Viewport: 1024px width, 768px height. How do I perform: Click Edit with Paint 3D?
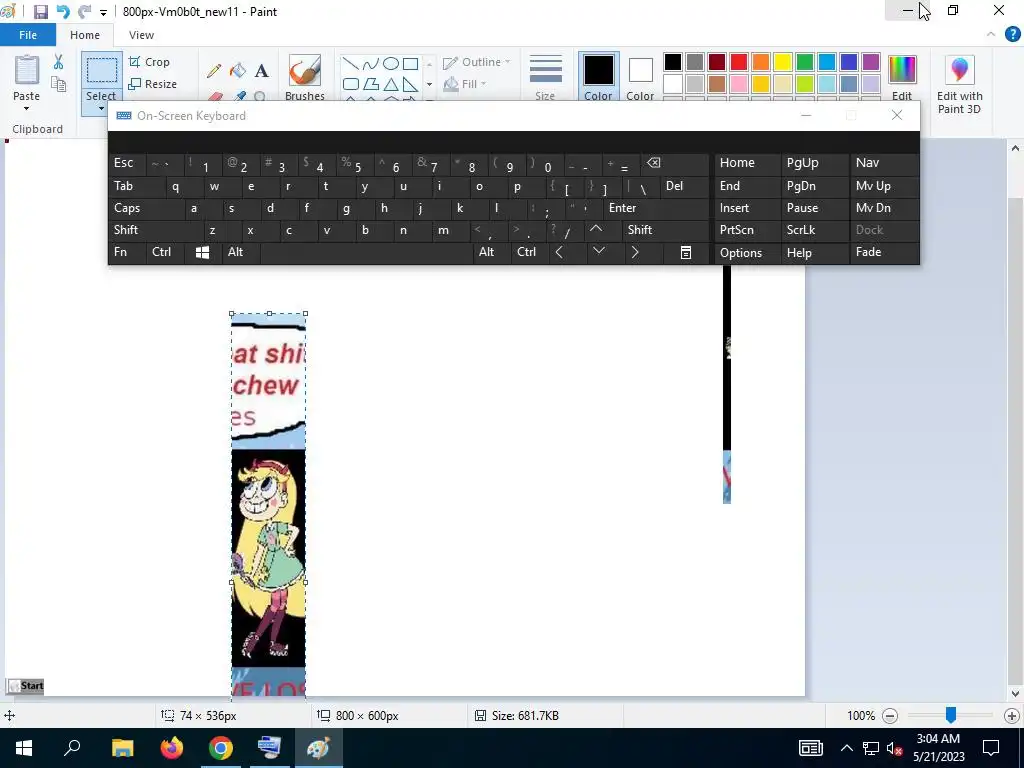[x=959, y=85]
